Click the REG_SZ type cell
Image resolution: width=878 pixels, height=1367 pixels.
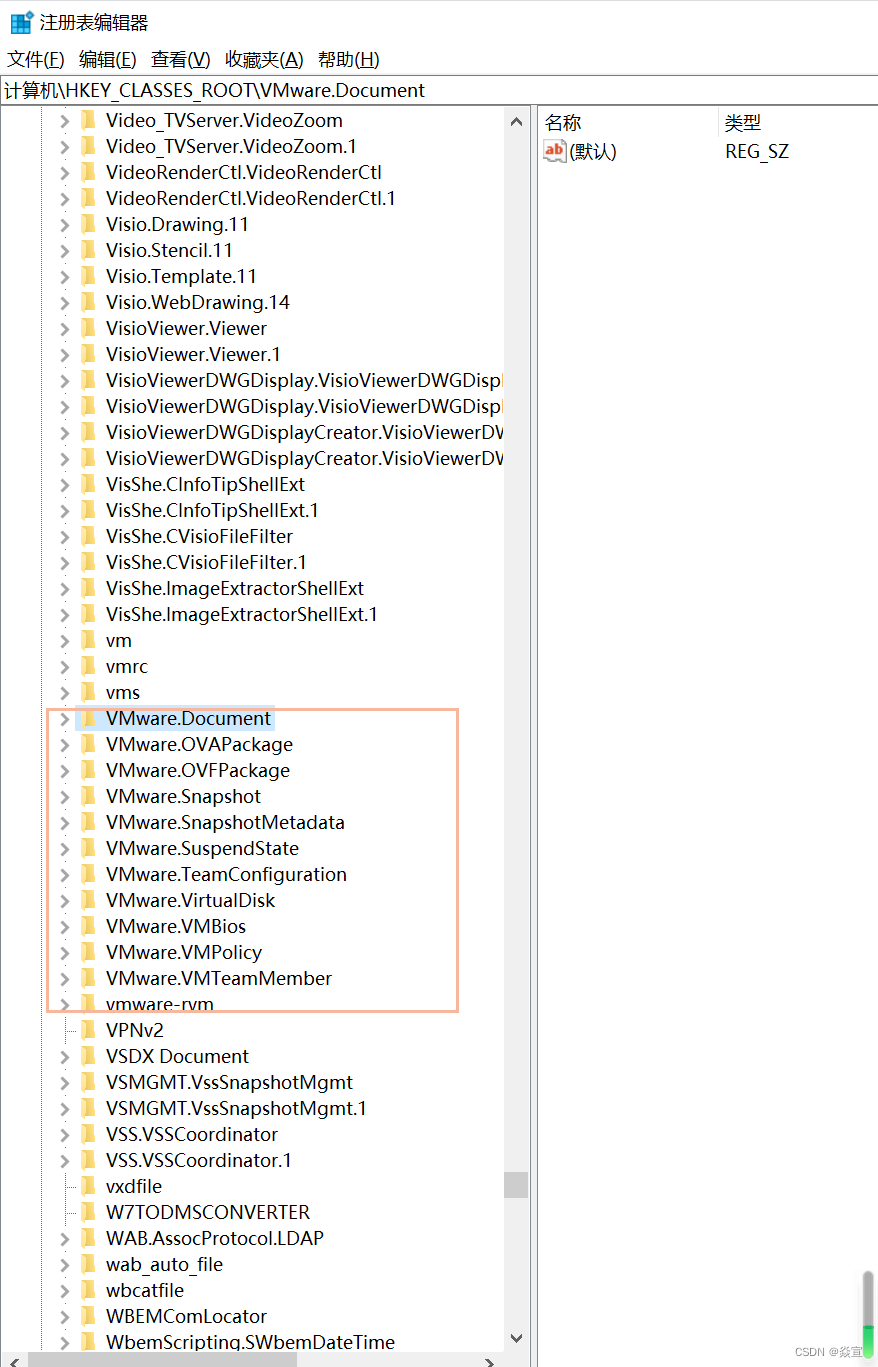(757, 152)
